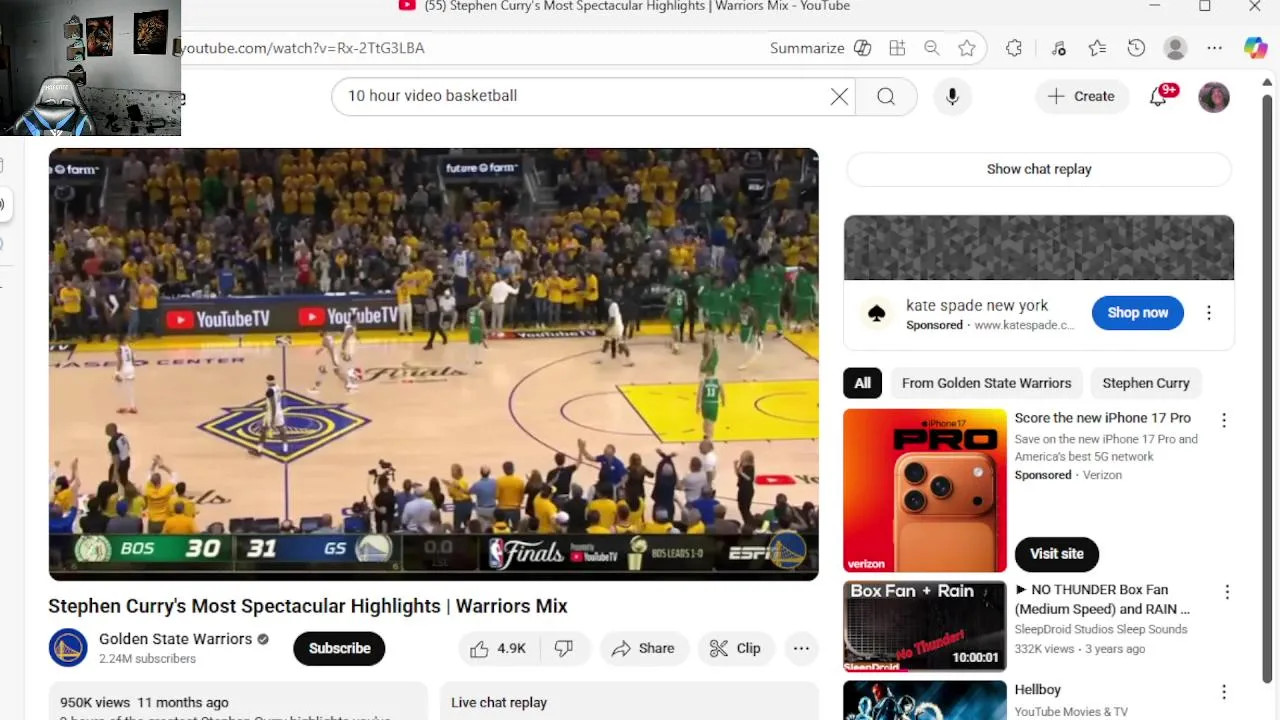Open the Favorites list icon
The width and height of the screenshot is (1280, 720).
[1097, 48]
